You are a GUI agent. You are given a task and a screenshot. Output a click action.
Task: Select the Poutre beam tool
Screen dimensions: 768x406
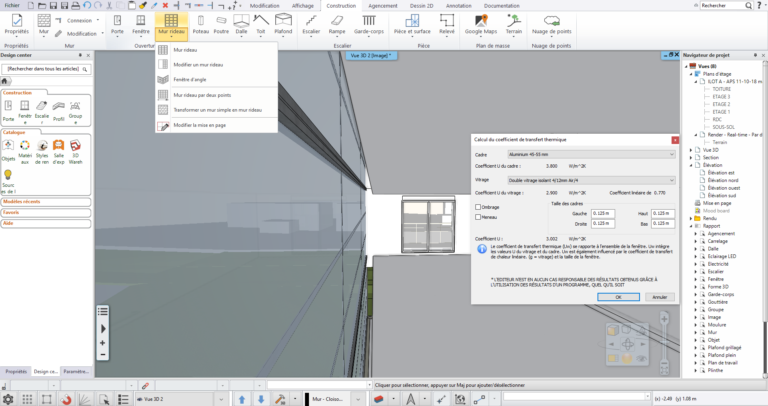[x=221, y=24]
